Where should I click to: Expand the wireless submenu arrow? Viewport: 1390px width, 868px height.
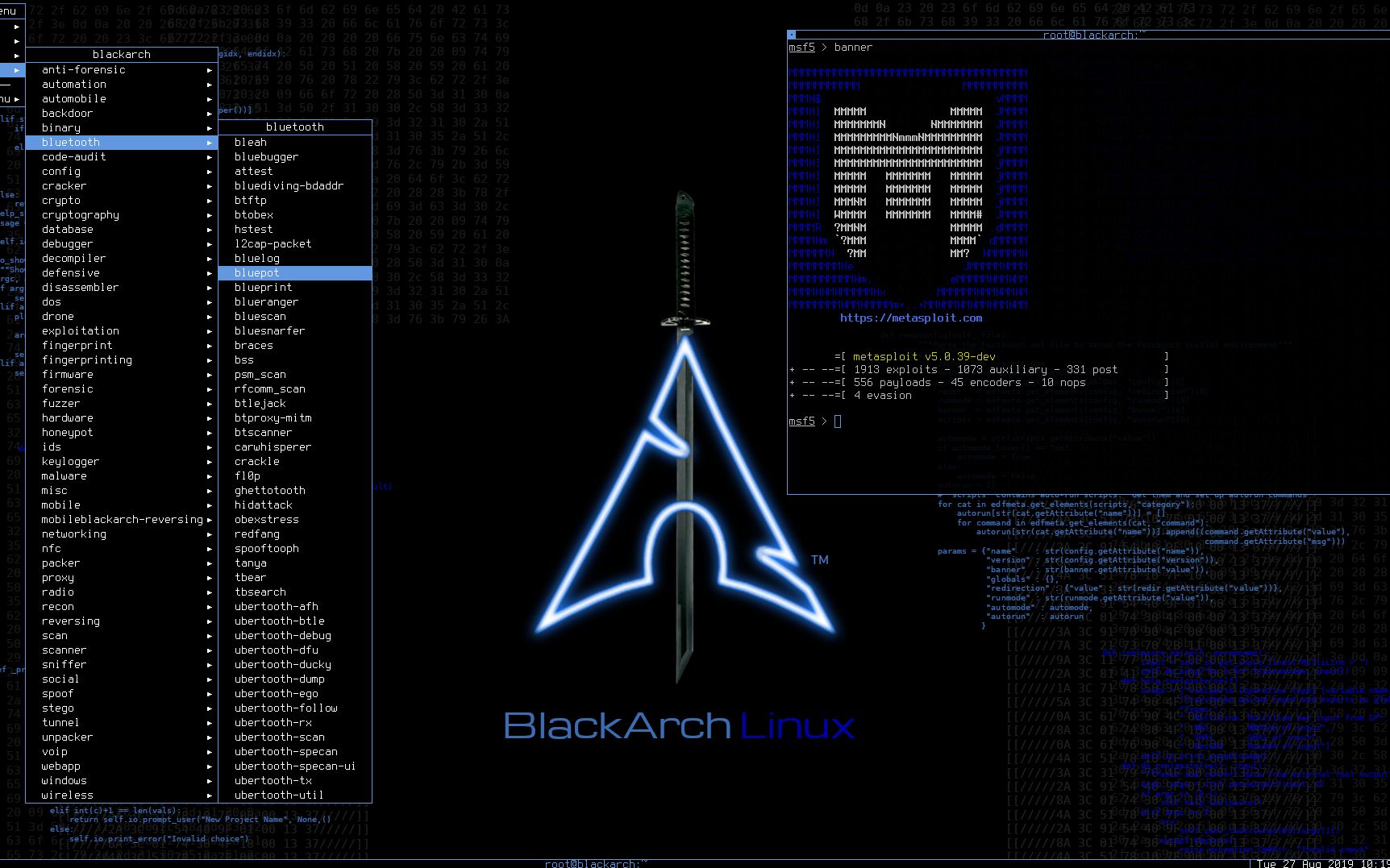coord(209,795)
